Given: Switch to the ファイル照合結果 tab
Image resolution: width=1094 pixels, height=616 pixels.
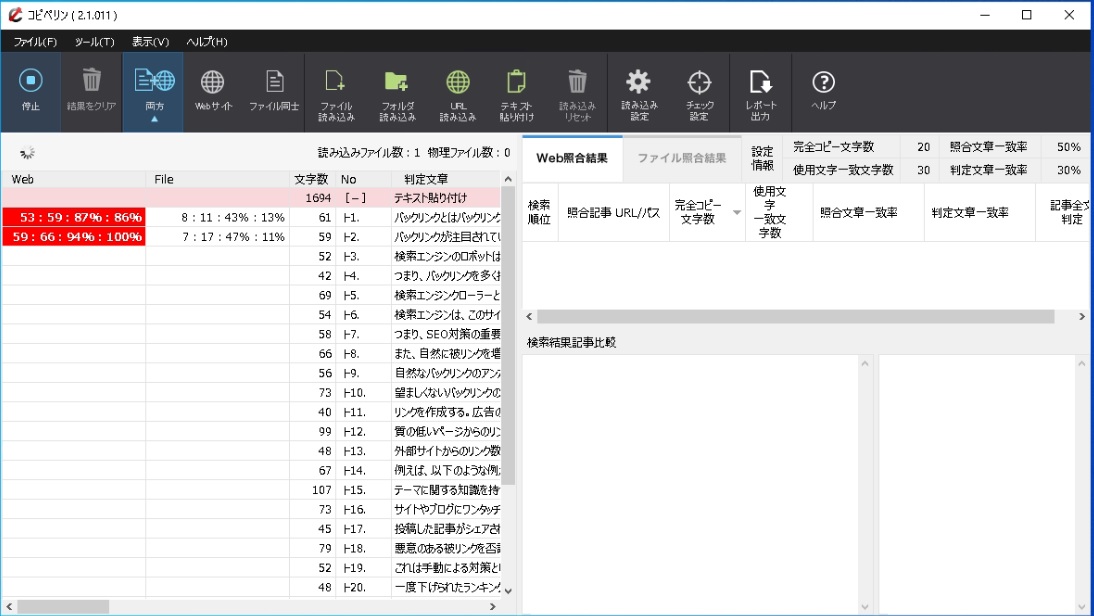Looking at the screenshot, I should click(x=681, y=158).
